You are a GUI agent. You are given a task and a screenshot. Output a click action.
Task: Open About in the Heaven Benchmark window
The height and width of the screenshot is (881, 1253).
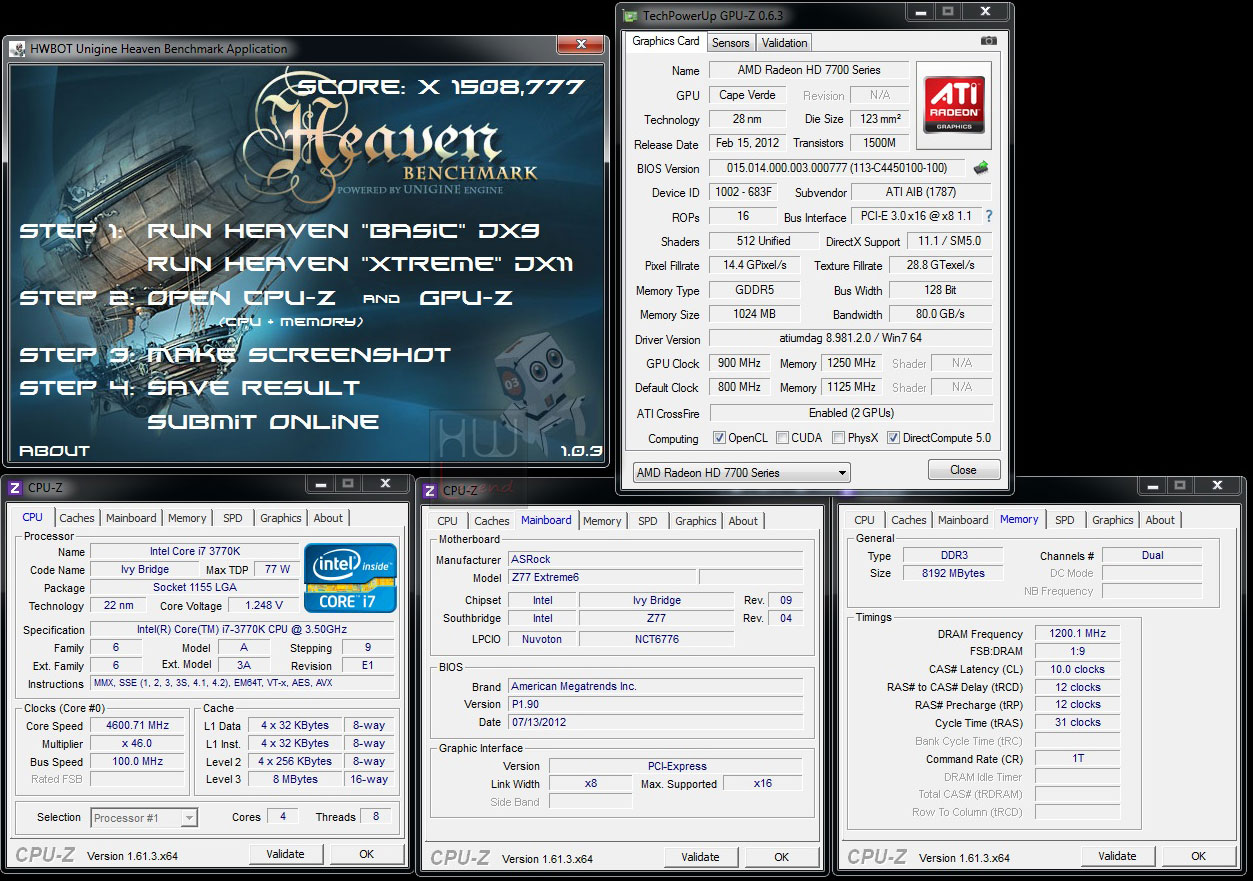click(x=54, y=451)
